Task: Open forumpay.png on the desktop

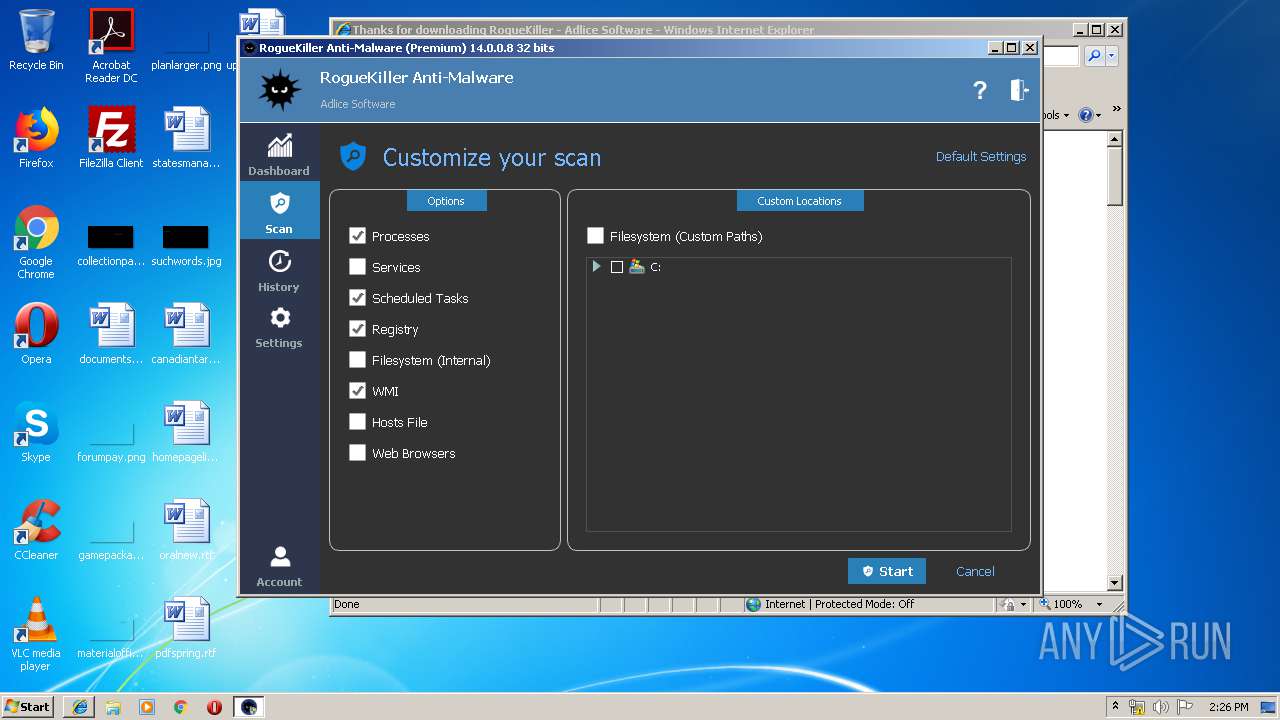Action: click(x=111, y=438)
